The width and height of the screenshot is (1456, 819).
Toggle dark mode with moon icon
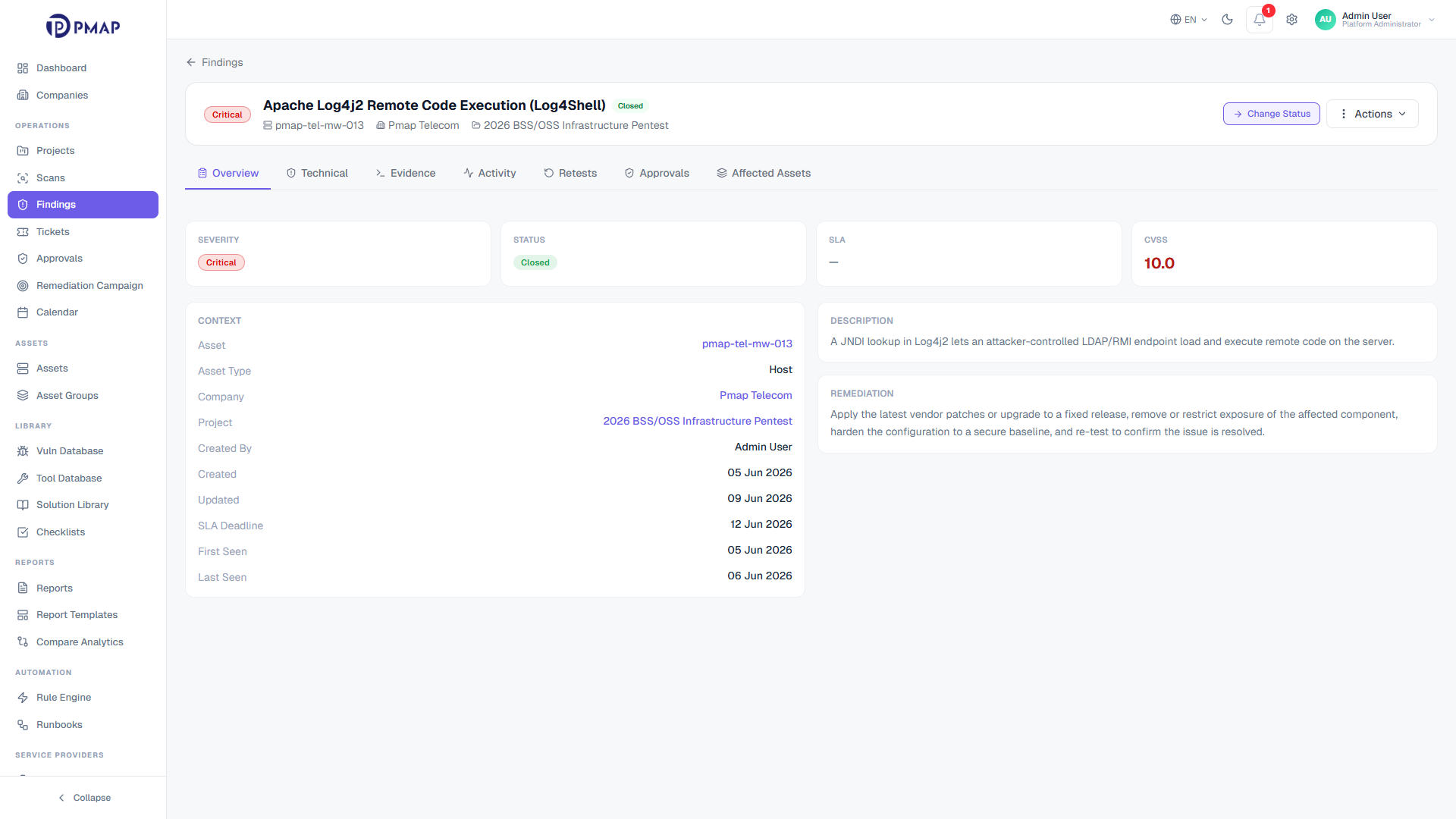tap(1228, 20)
